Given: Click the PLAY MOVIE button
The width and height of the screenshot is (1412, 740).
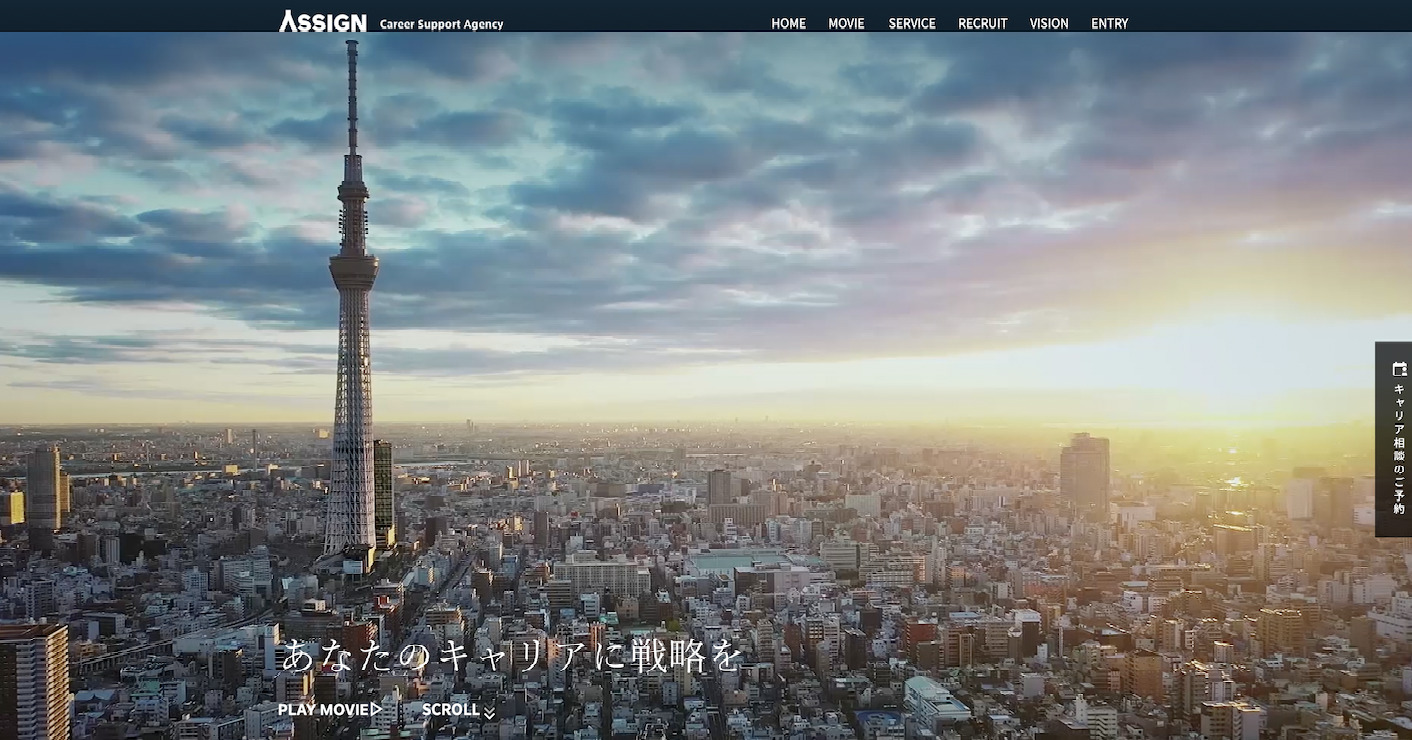Looking at the screenshot, I should (330, 710).
